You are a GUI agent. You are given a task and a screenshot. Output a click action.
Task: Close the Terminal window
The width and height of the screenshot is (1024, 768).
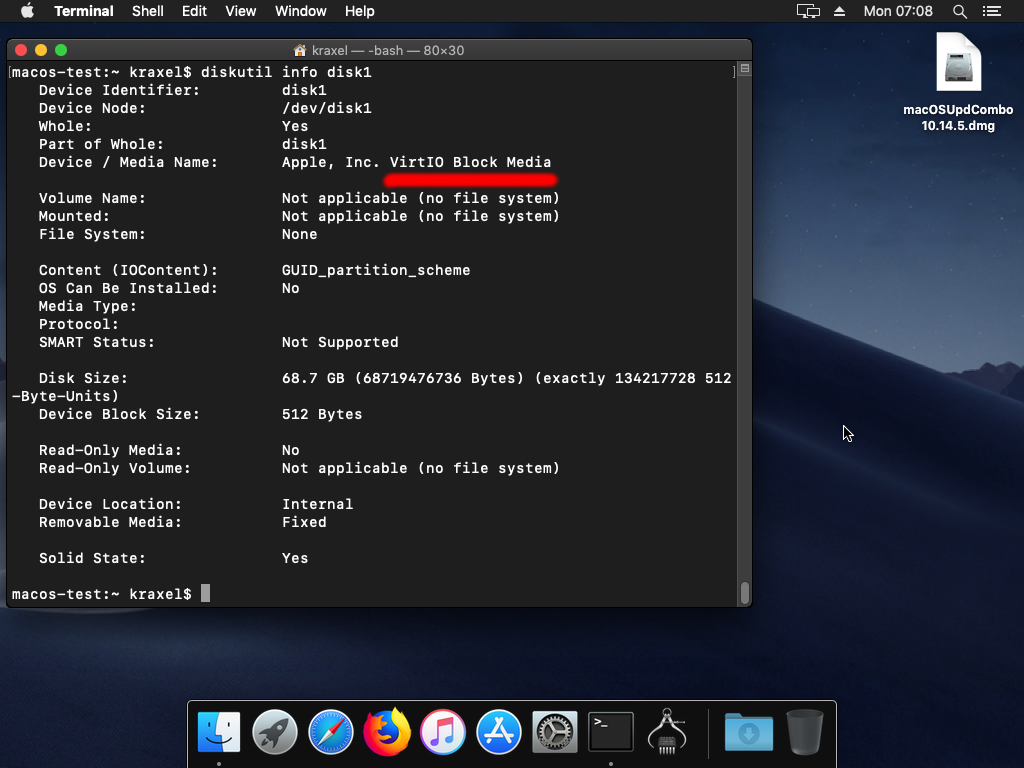point(21,50)
